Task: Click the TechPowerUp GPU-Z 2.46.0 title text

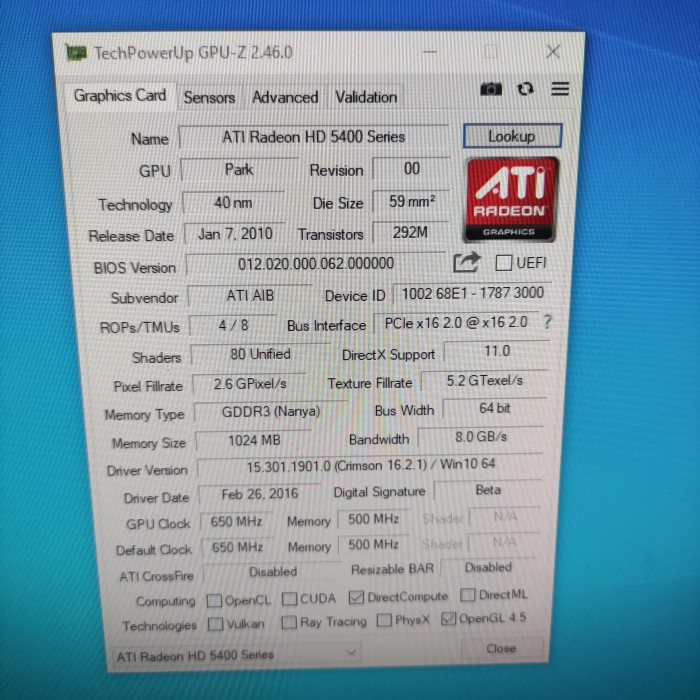Action: click(x=193, y=53)
